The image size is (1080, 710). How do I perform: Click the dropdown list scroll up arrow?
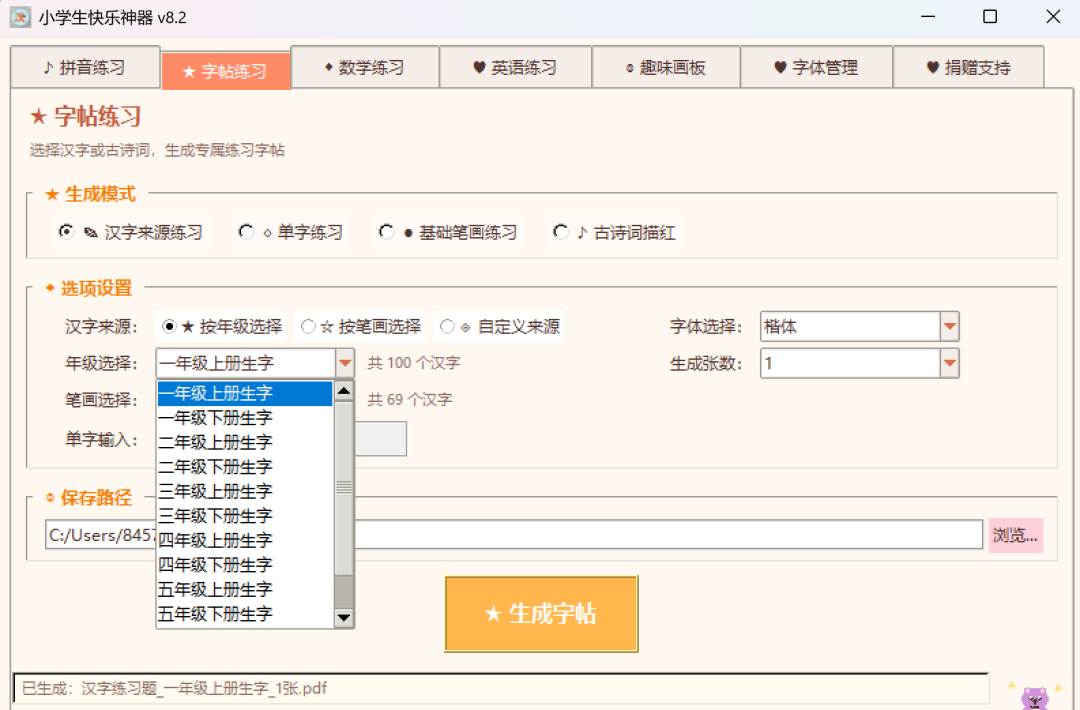[344, 391]
